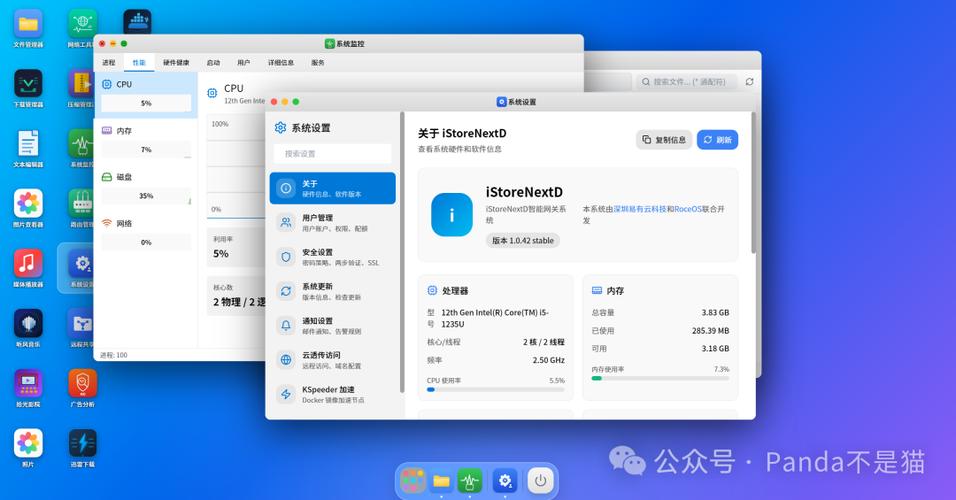Select 网络 item in monitor sidebar
Image resolution: width=956 pixels, height=500 pixels.
146,234
